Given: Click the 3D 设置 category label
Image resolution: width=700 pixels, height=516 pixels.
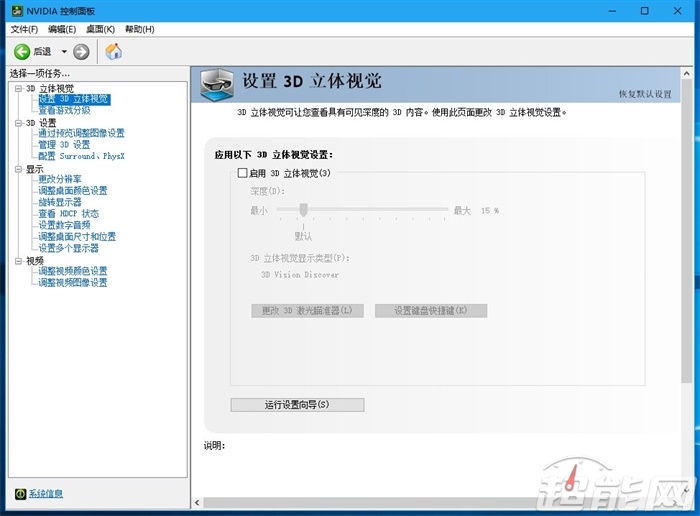Looking at the screenshot, I should pos(41,123).
